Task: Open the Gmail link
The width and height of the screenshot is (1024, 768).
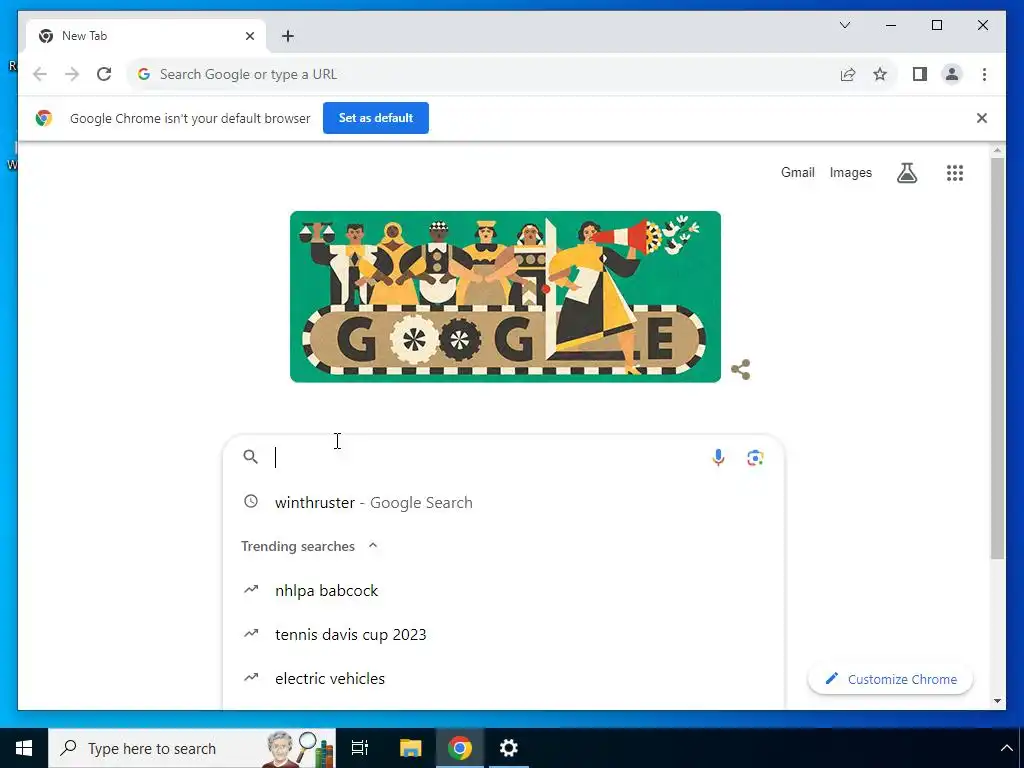Action: [x=797, y=172]
